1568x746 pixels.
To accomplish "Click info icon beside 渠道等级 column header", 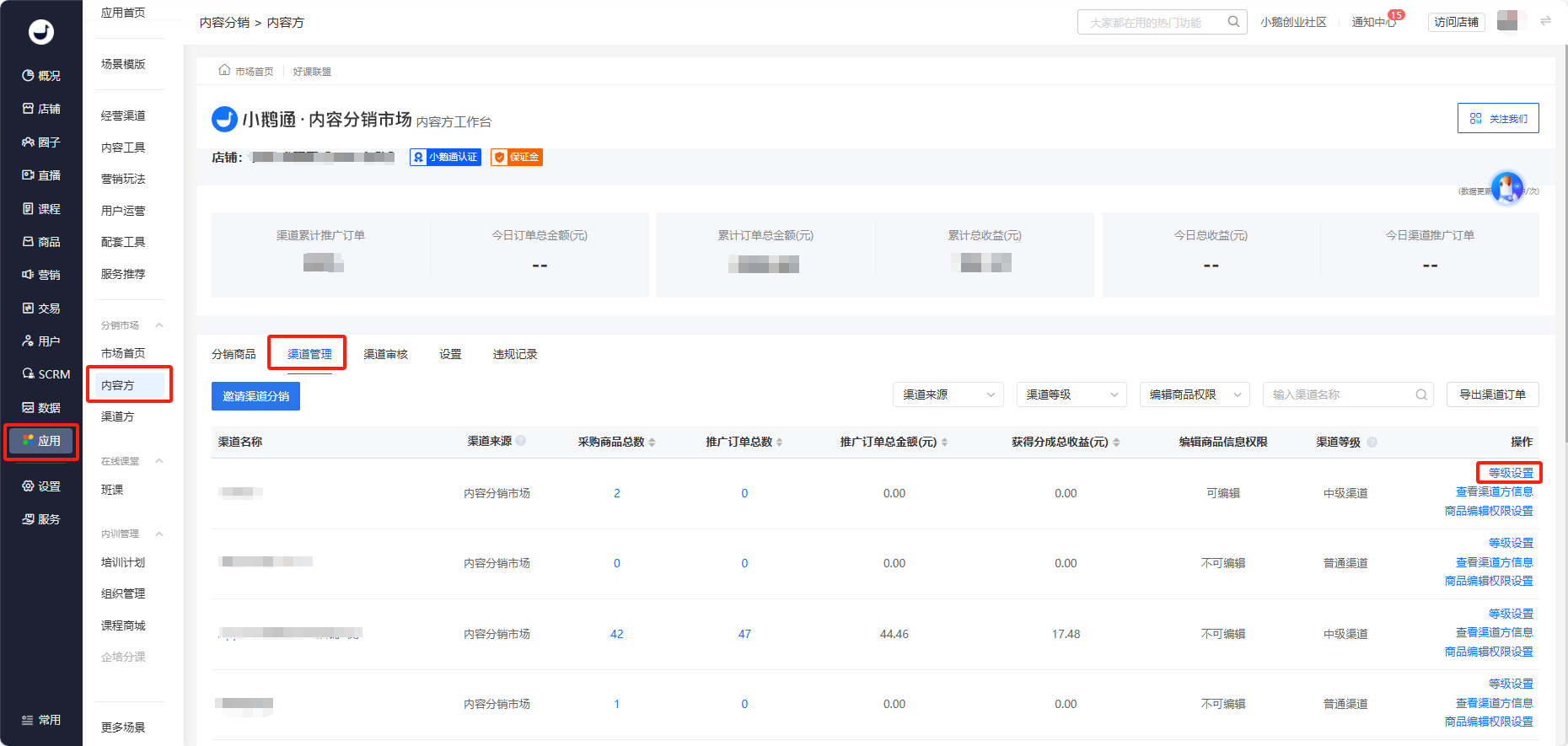I will pos(1372,442).
